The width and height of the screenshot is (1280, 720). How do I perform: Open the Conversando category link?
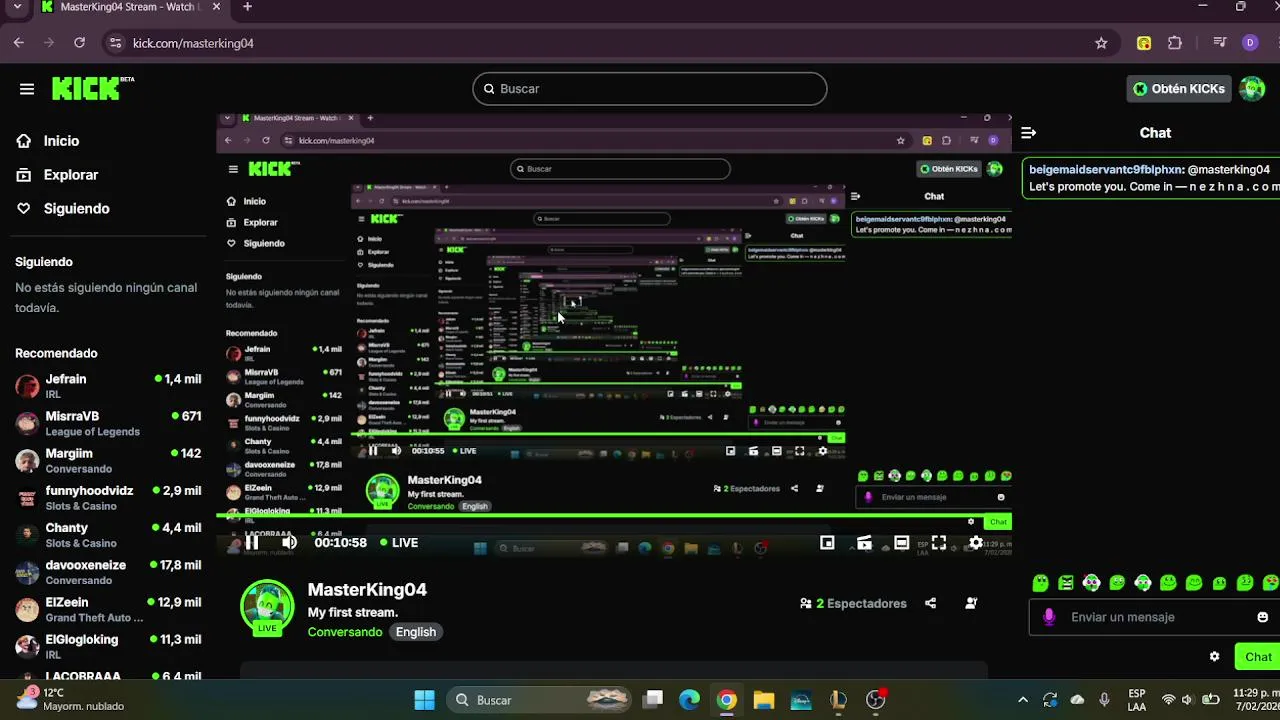(x=345, y=632)
